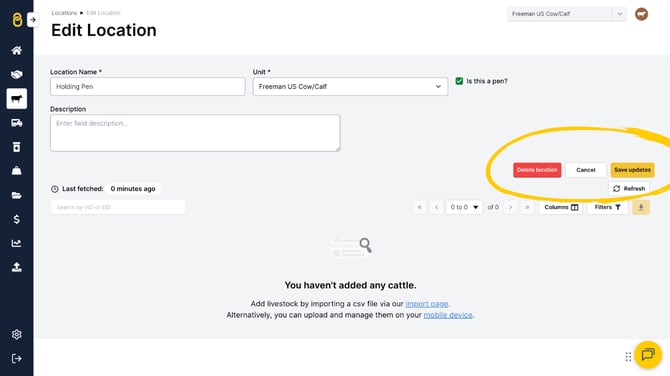Open the weight feed bag icon

(x=17, y=171)
